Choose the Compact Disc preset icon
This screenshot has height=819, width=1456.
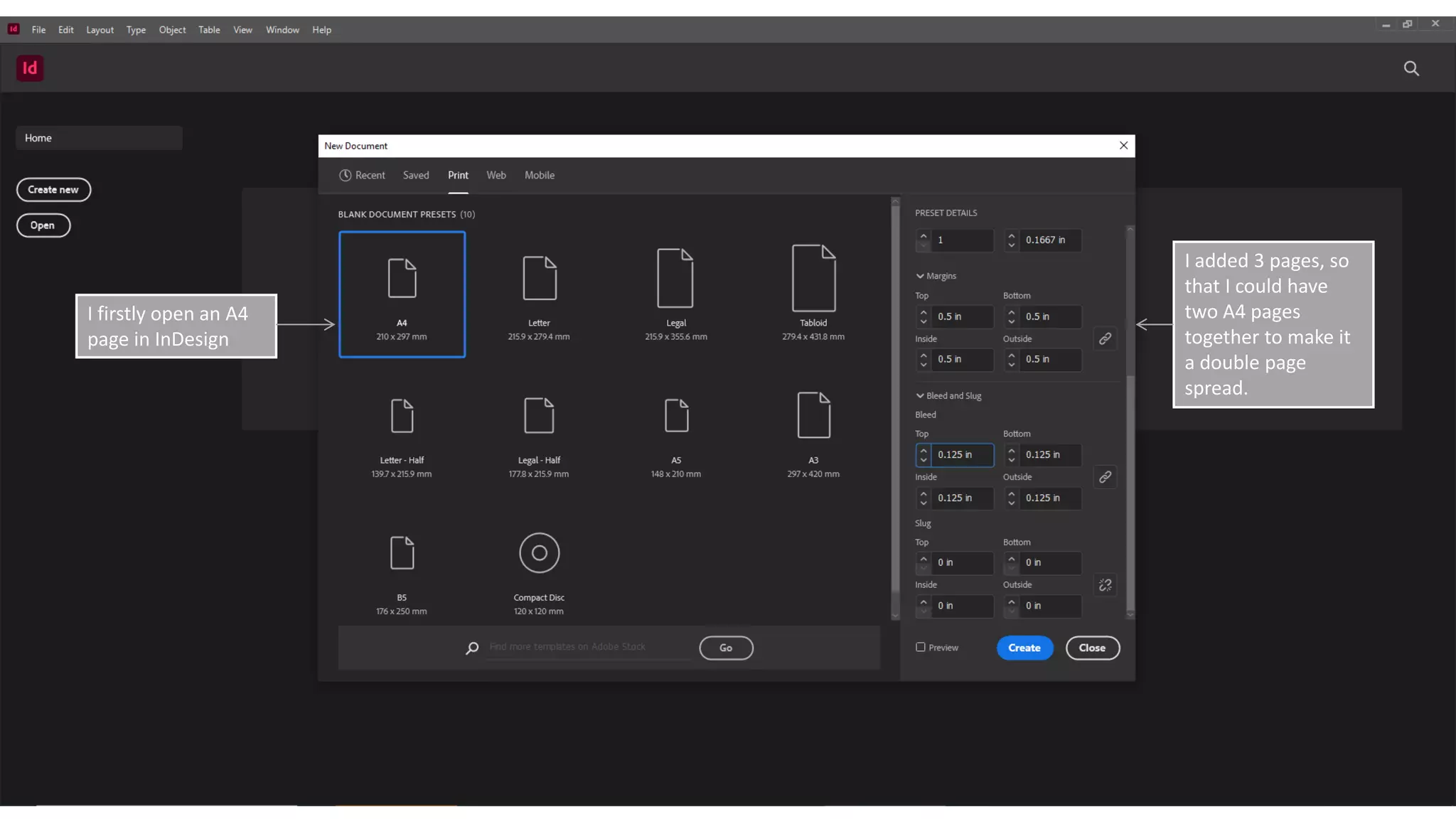539,552
